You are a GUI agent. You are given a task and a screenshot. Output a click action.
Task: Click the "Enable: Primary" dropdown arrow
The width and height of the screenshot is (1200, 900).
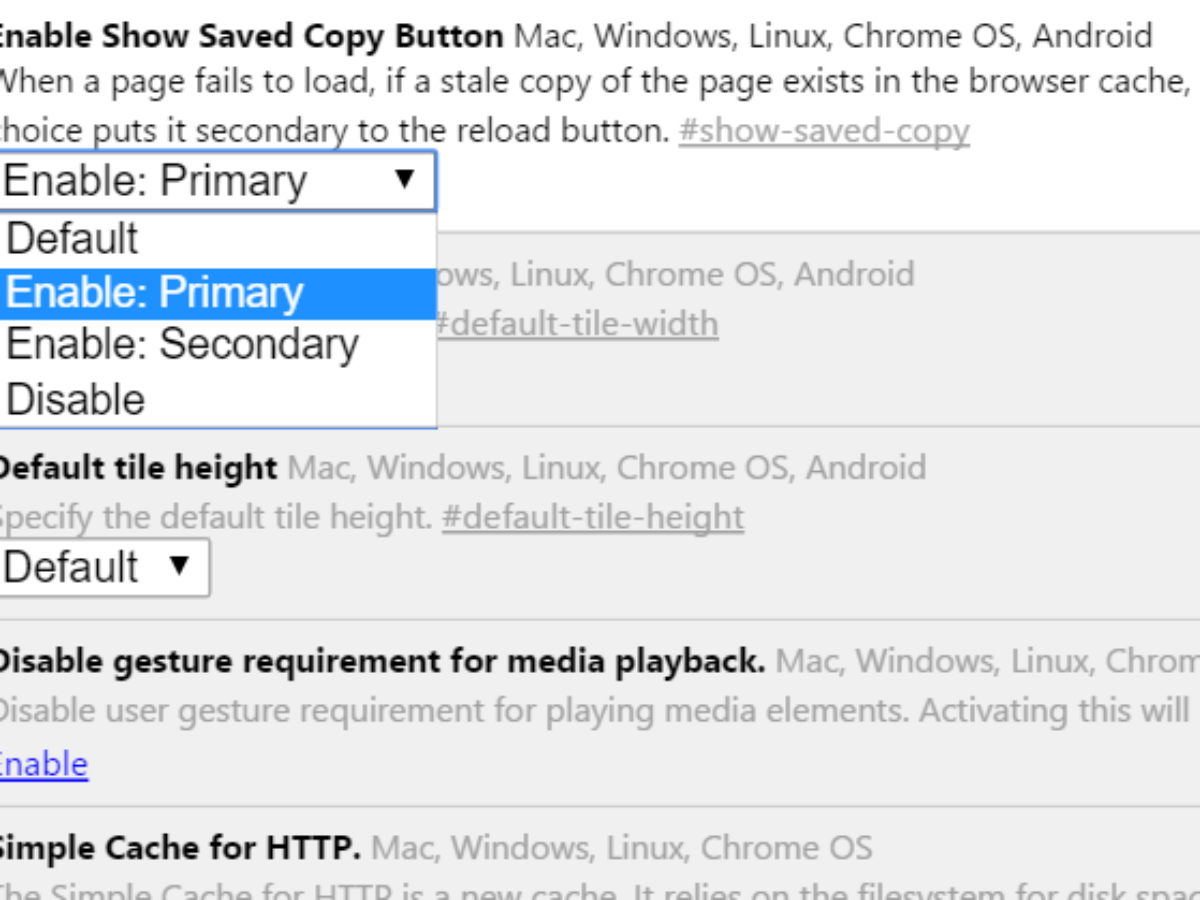tap(404, 180)
